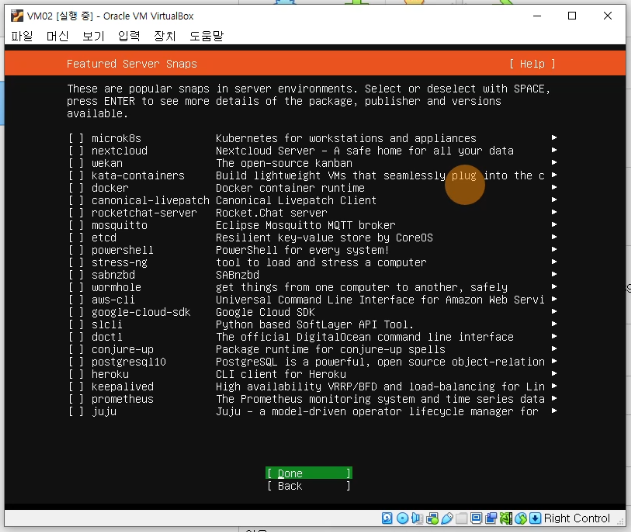Check the aws-cli snap checkbox
Viewport: 631px width, 532px height.
tap(76, 300)
